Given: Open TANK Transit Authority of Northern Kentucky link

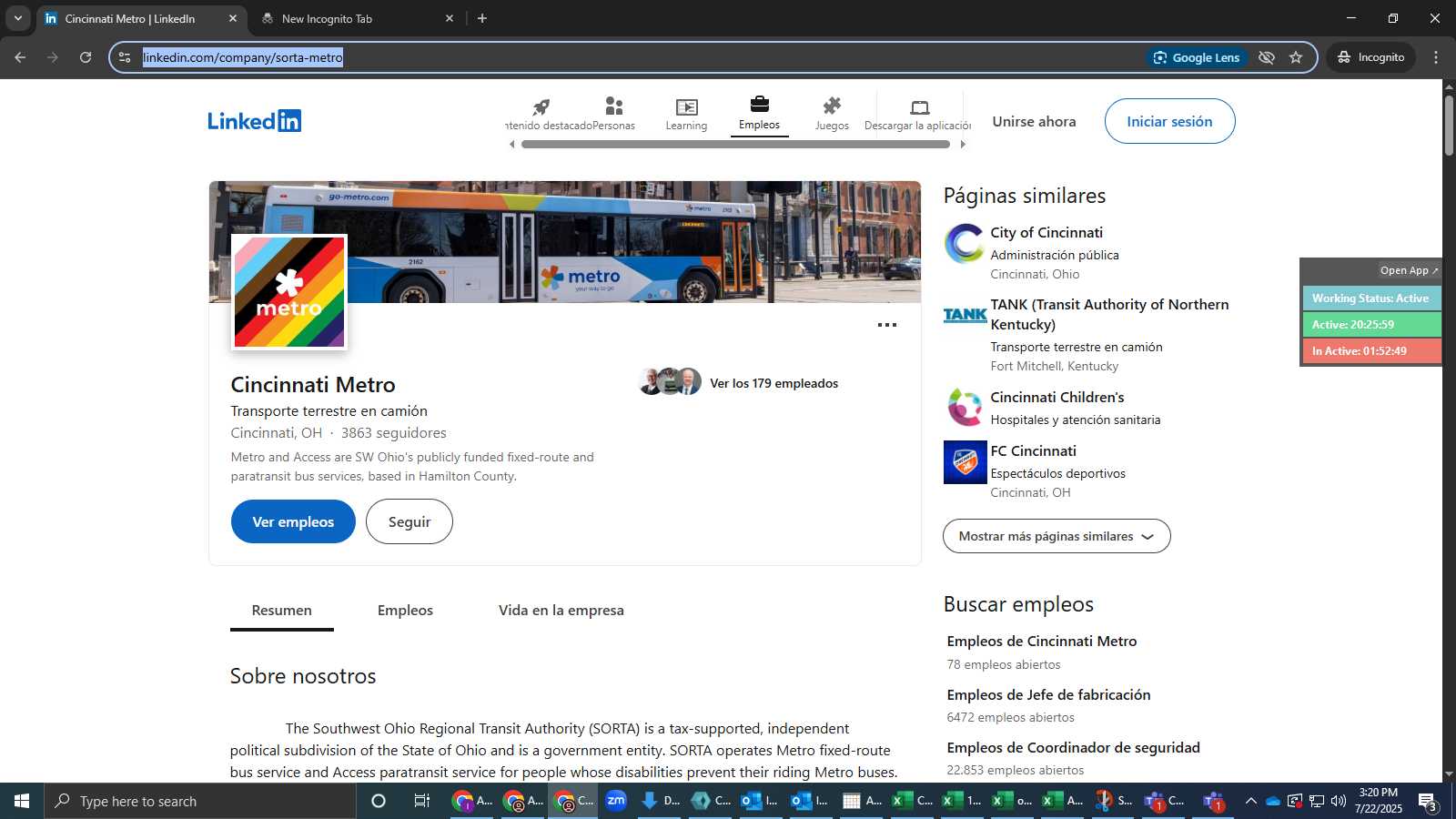Looking at the screenshot, I should [1109, 314].
